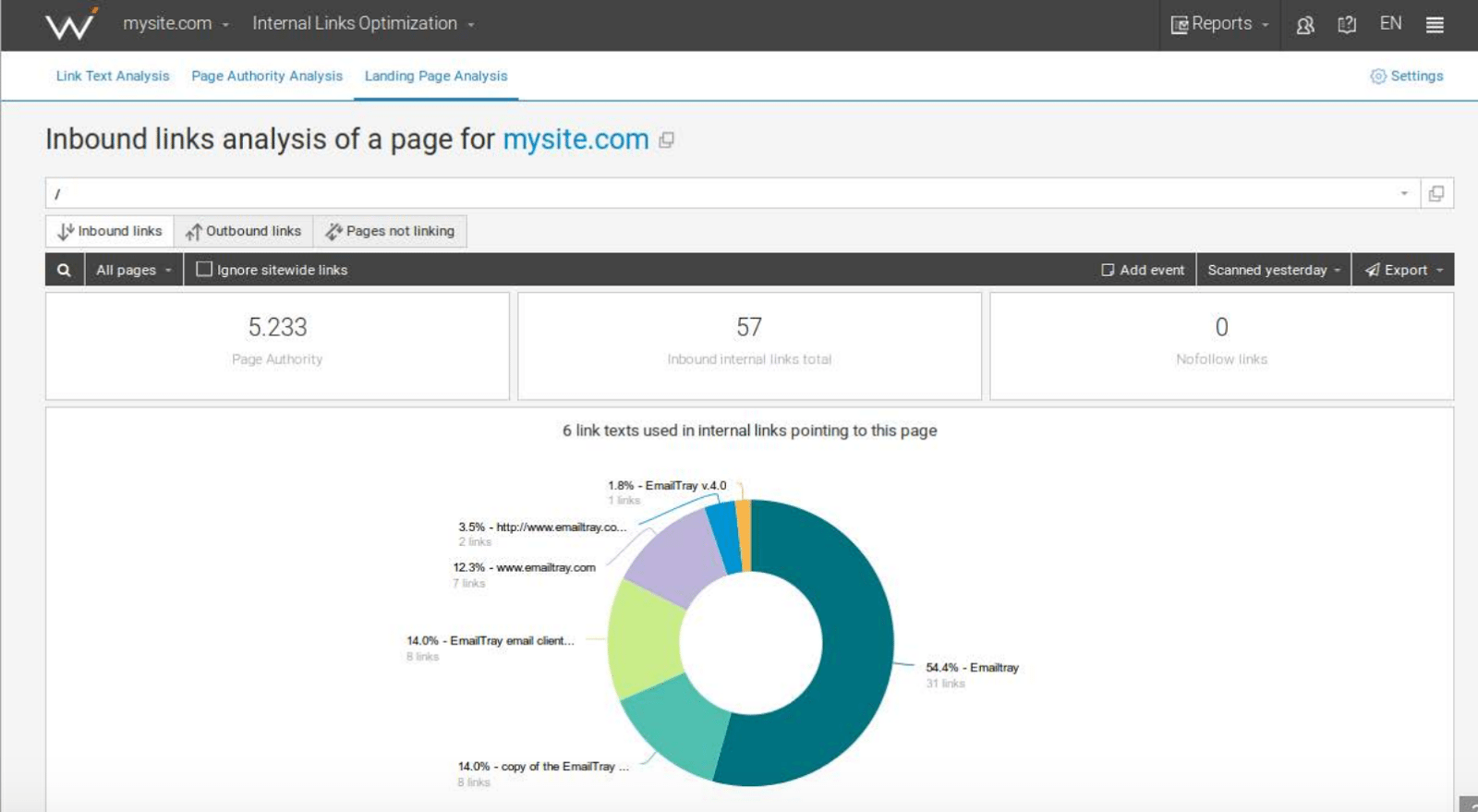Click the '54.4% - Emailtray' label
The image size is (1478, 812).
click(x=972, y=667)
